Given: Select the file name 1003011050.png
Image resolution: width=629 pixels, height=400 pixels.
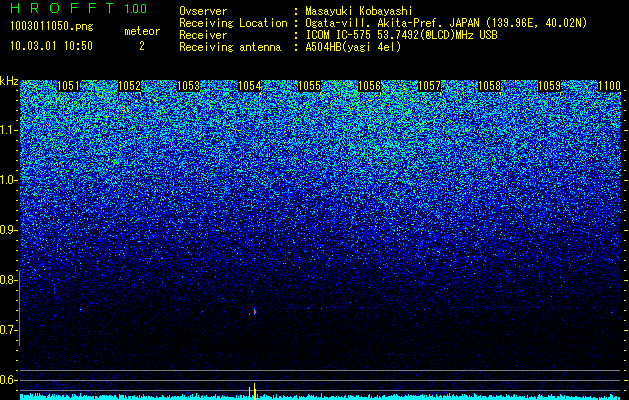Looking at the screenshot, I should click(x=52, y=27).
